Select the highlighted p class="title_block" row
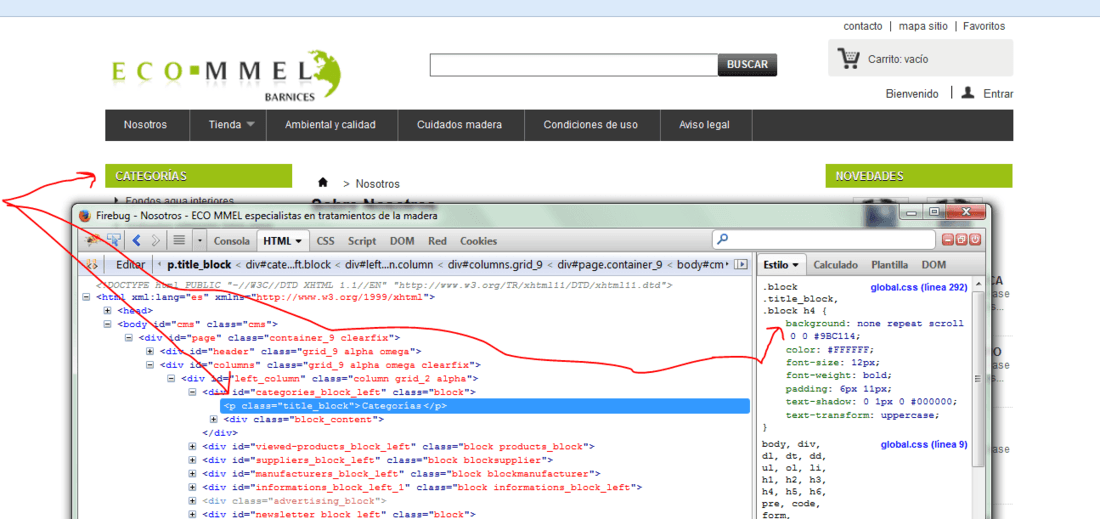Image resolution: width=1100 pixels, height=519 pixels. (485, 406)
